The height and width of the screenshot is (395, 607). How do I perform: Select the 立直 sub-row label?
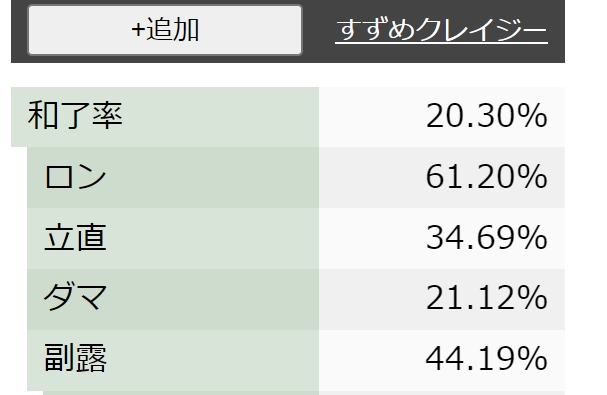click(75, 237)
